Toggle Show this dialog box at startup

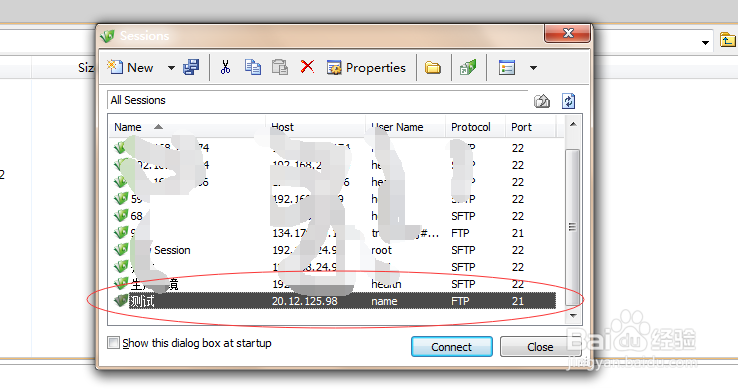click(x=113, y=343)
